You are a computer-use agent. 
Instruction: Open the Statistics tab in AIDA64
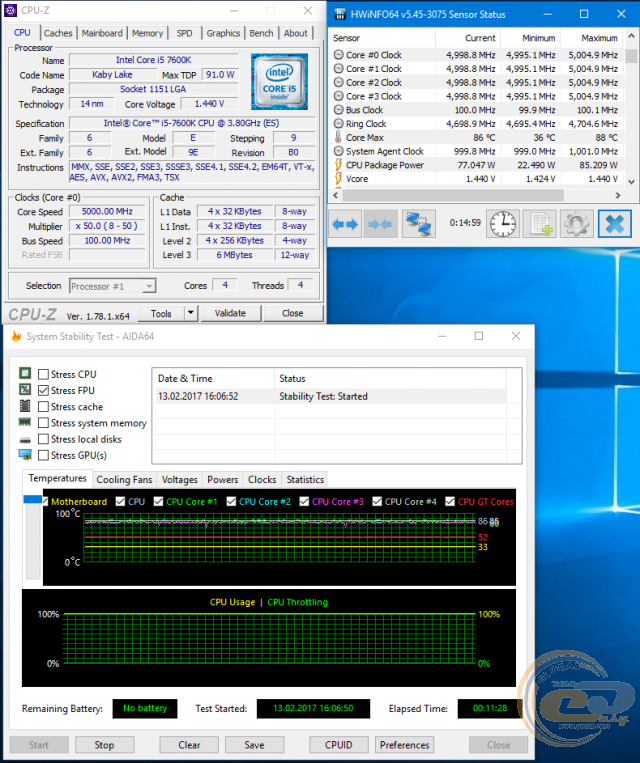[x=305, y=480]
